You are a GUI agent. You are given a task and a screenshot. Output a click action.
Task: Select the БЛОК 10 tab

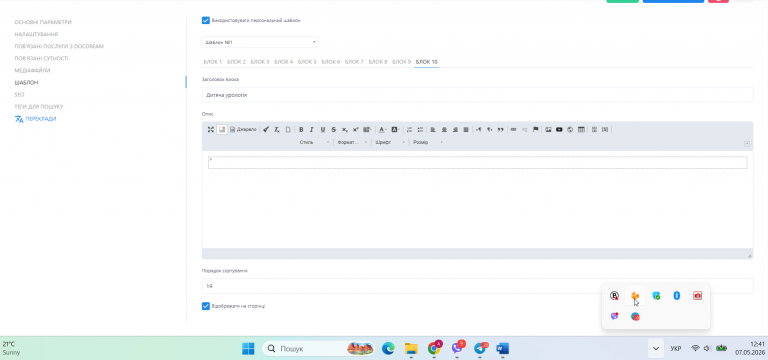coord(427,62)
